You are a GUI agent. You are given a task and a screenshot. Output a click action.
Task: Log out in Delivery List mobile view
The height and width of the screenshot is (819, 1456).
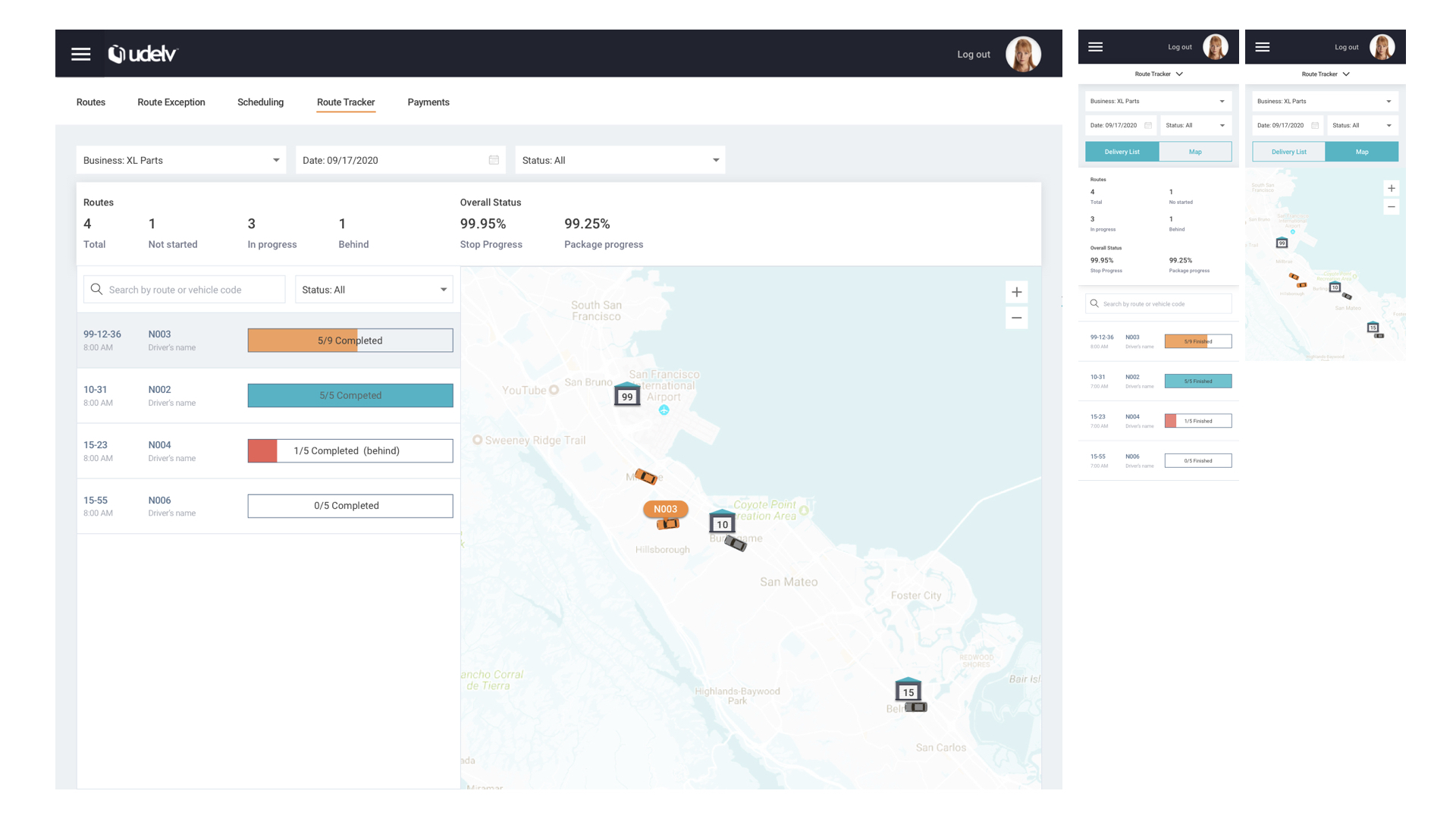pyautogui.click(x=1180, y=47)
